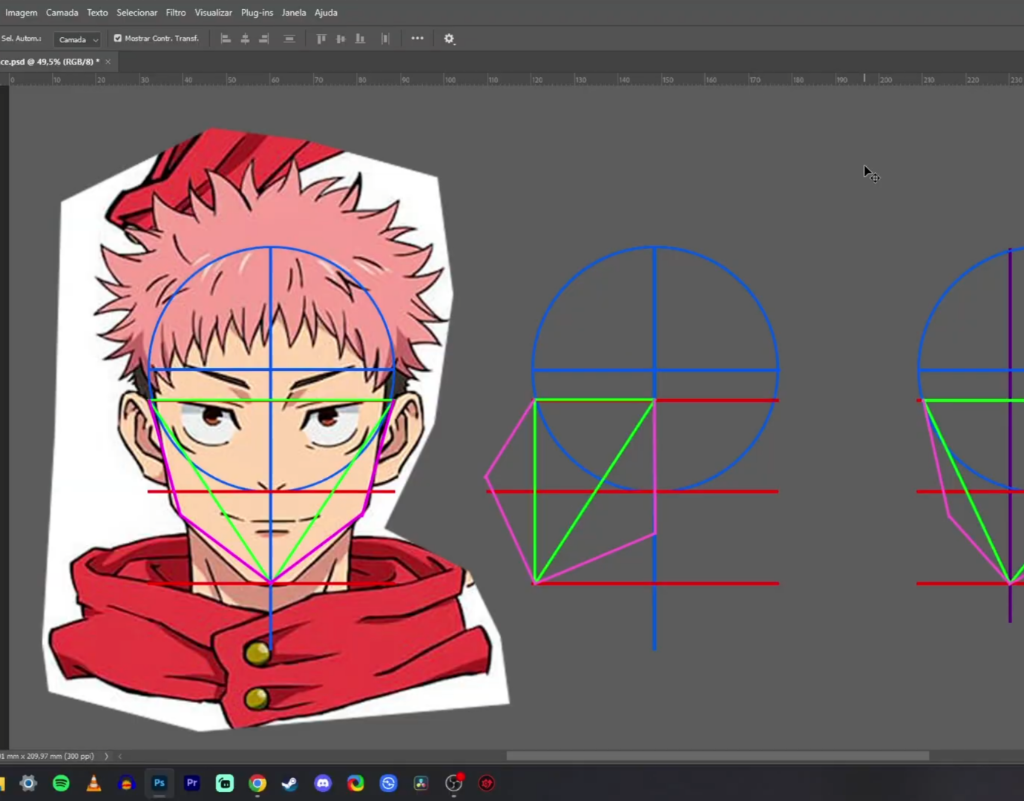Open the Visualizar menu

tap(213, 12)
